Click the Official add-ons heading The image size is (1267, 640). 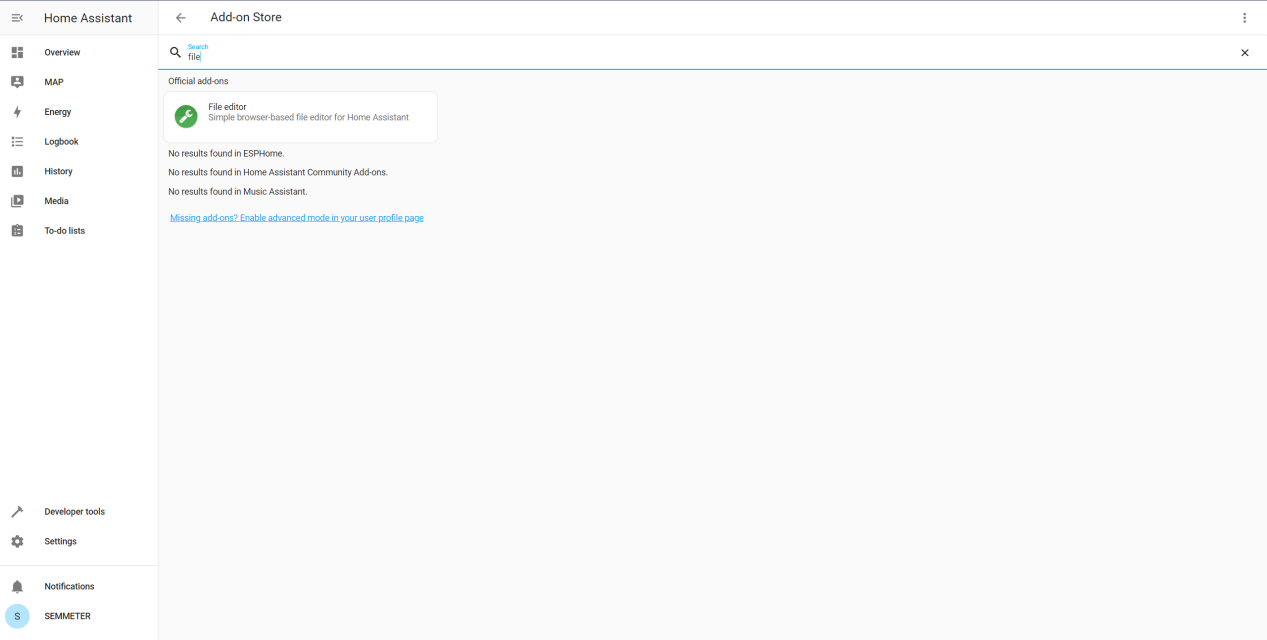click(198, 81)
